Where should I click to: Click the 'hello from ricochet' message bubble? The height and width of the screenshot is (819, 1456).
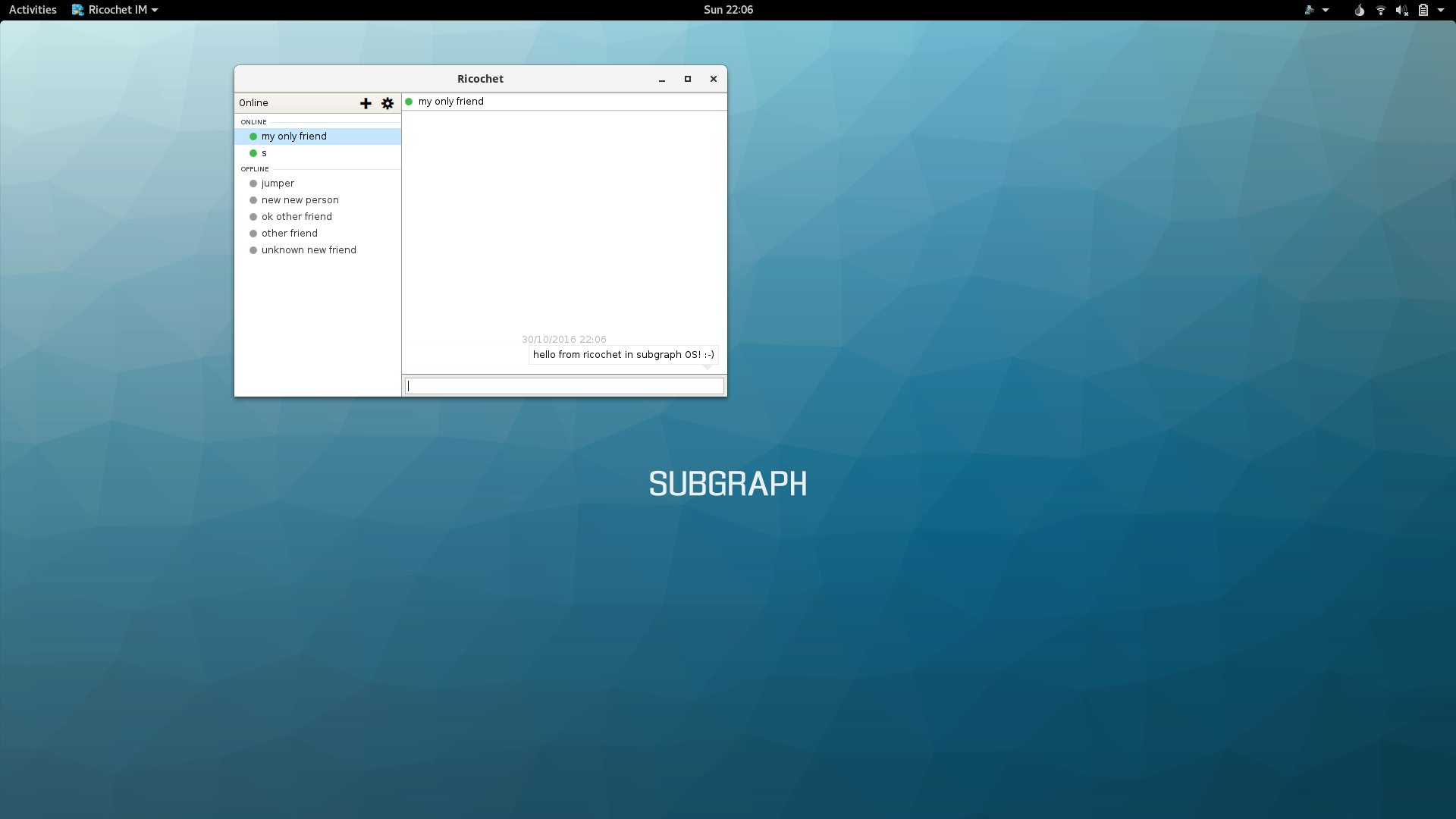point(623,355)
